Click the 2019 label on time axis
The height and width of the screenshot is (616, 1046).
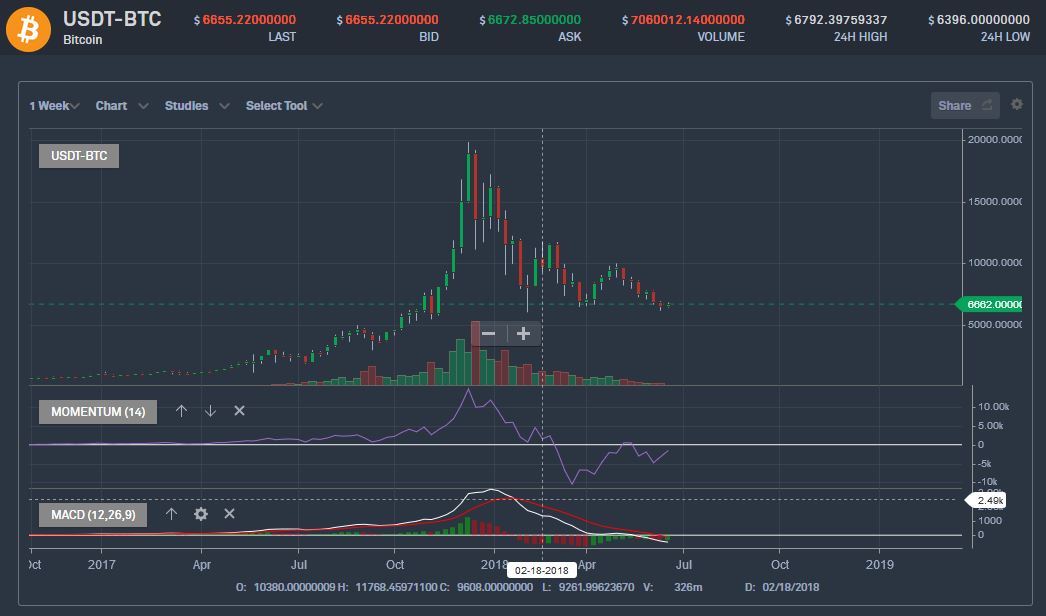tap(879, 565)
